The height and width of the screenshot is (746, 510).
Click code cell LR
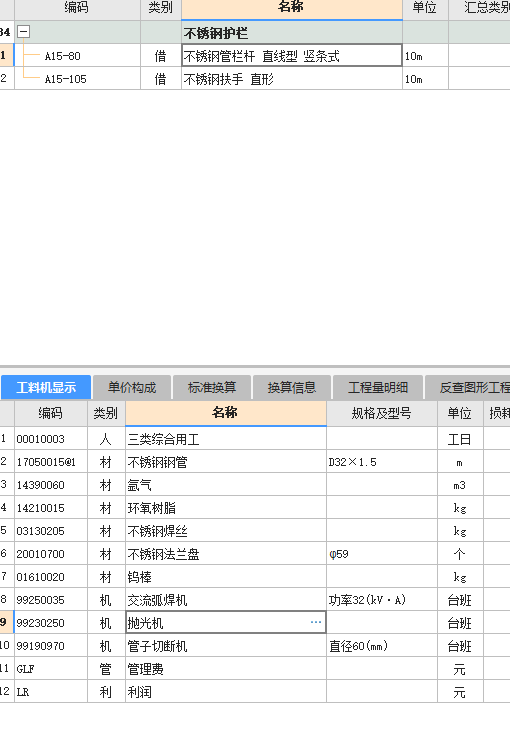51,691
